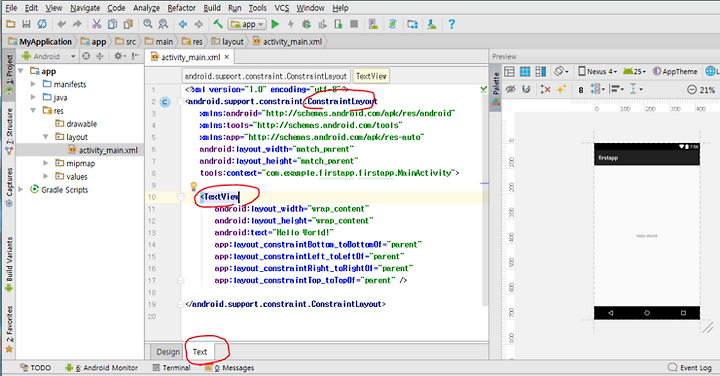Click the Make Project hammer icon
This screenshot has height=376, width=720.
218,24
